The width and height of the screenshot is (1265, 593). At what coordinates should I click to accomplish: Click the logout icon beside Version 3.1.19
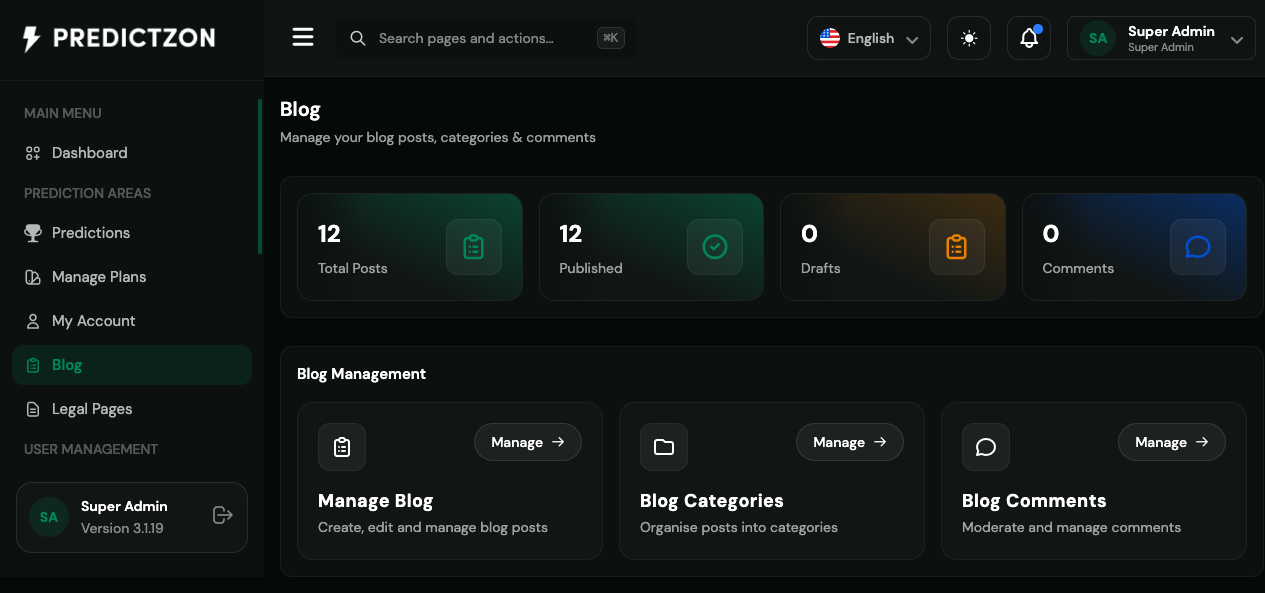(x=223, y=515)
